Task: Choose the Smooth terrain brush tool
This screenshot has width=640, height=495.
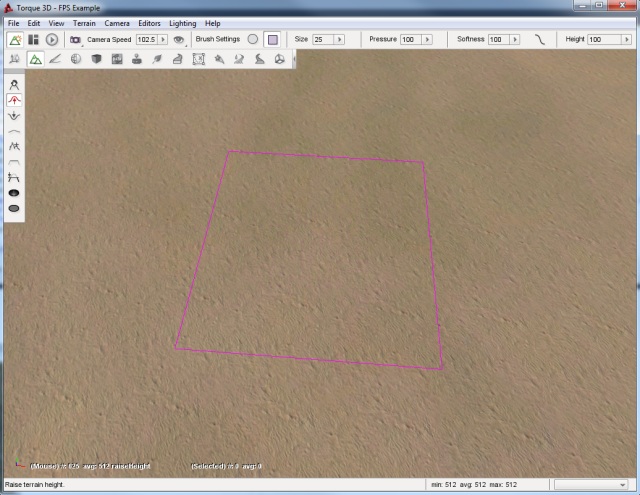Action: click(14, 131)
